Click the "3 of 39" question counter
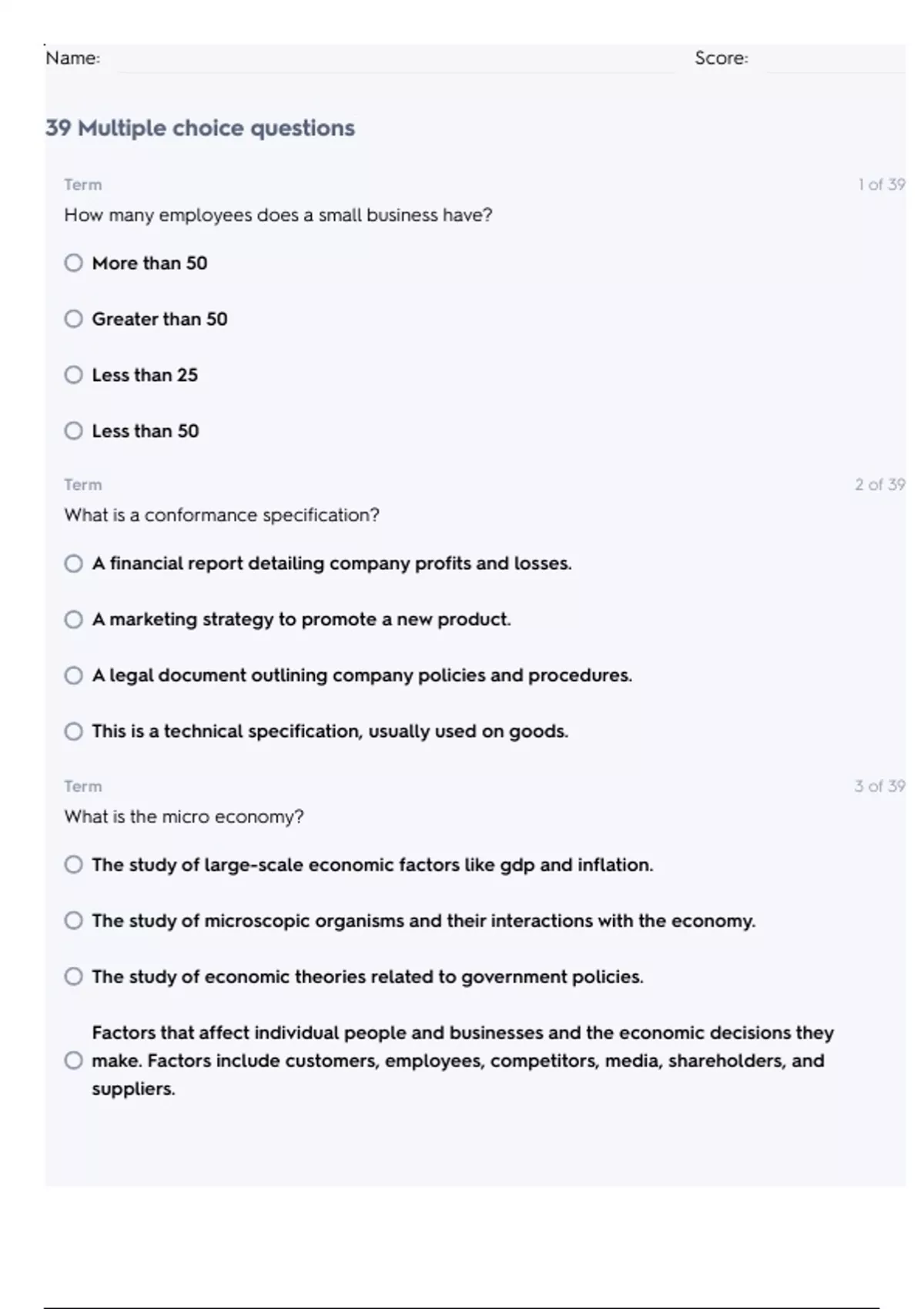The height and width of the screenshot is (1309, 924). (x=879, y=786)
